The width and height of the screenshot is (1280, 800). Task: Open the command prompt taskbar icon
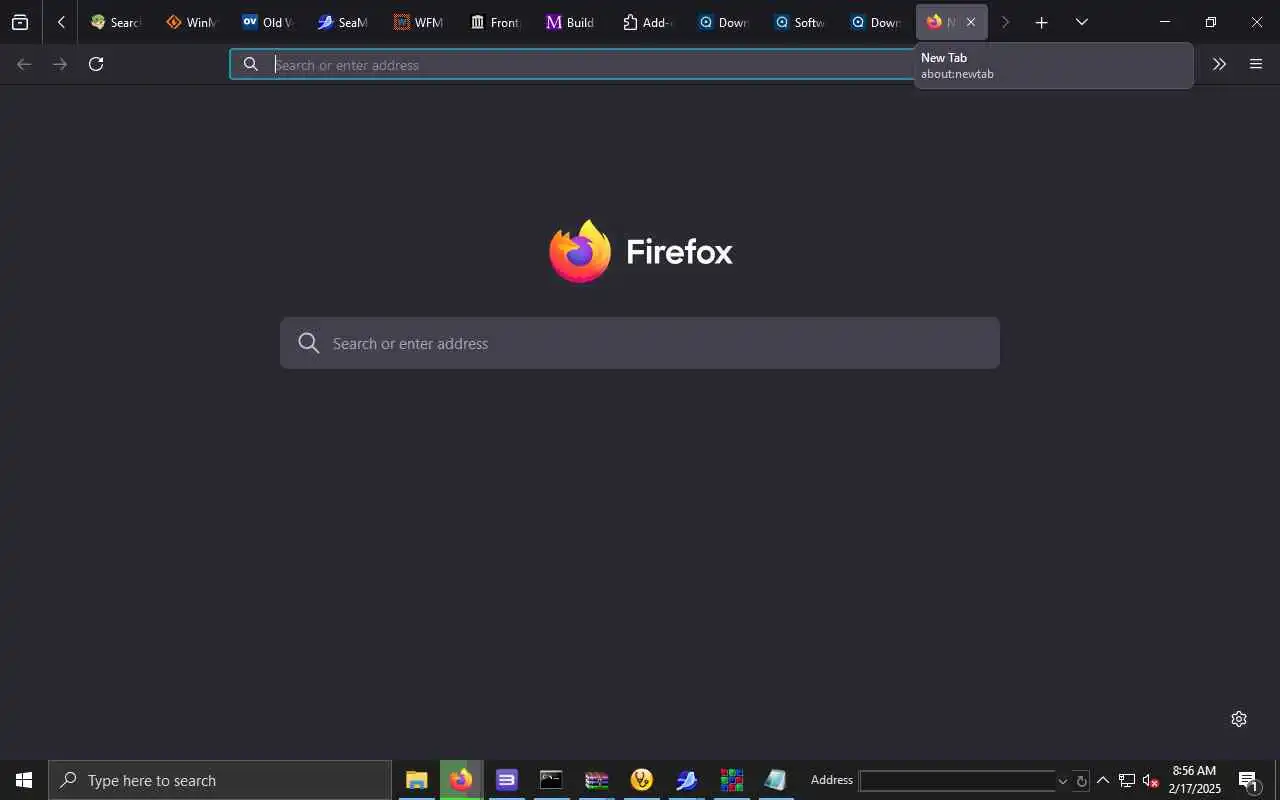tap(551, 780)
